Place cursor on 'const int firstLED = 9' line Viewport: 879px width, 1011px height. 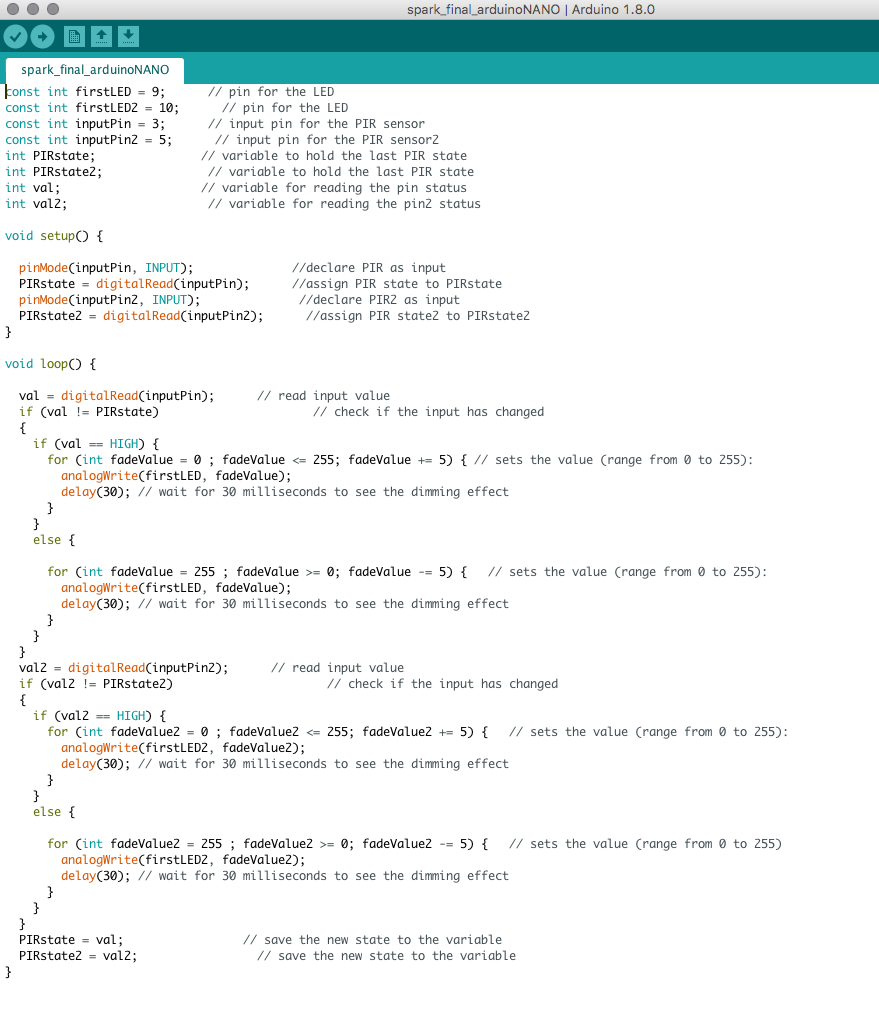click(x=85, y=92)
